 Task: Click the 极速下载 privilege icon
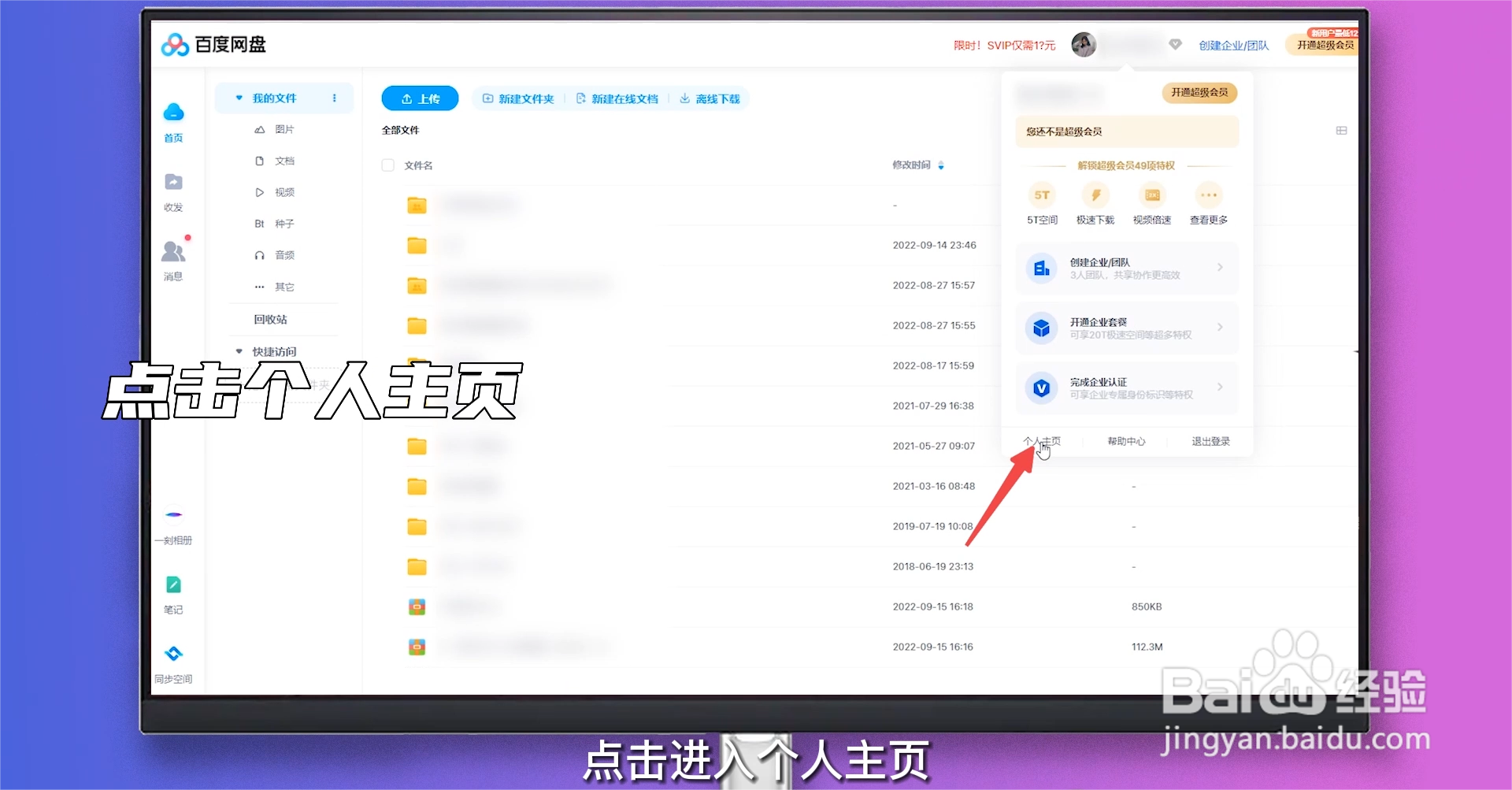[x=1095, y=195]
